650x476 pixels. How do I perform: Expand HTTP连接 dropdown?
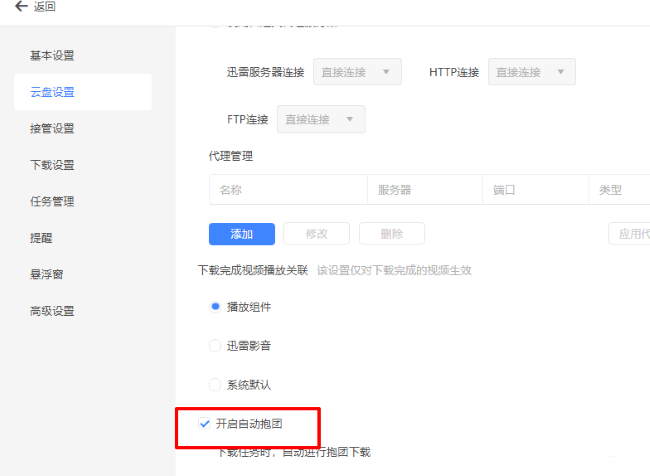pos(531,72)
